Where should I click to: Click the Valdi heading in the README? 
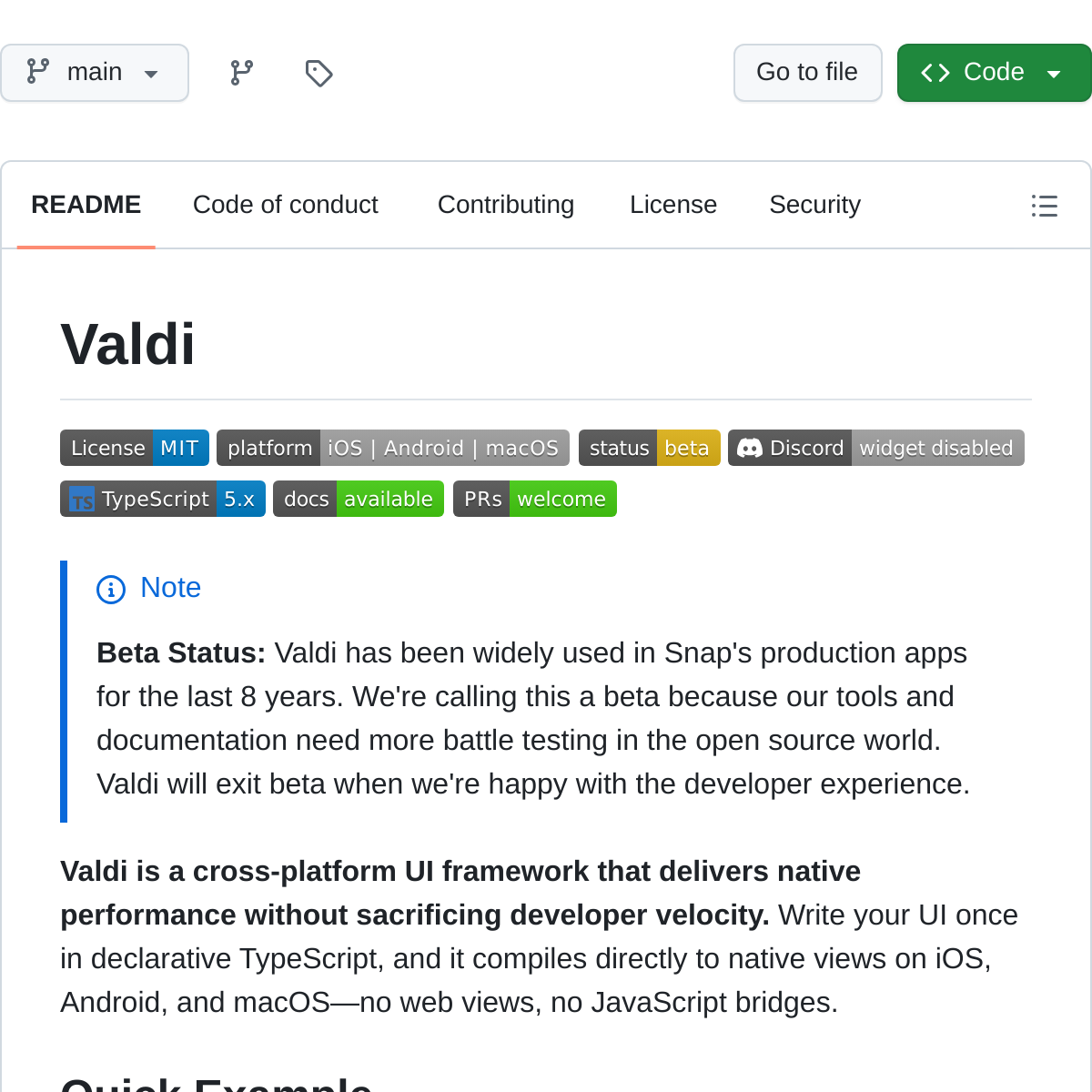(x=127, y=344)
